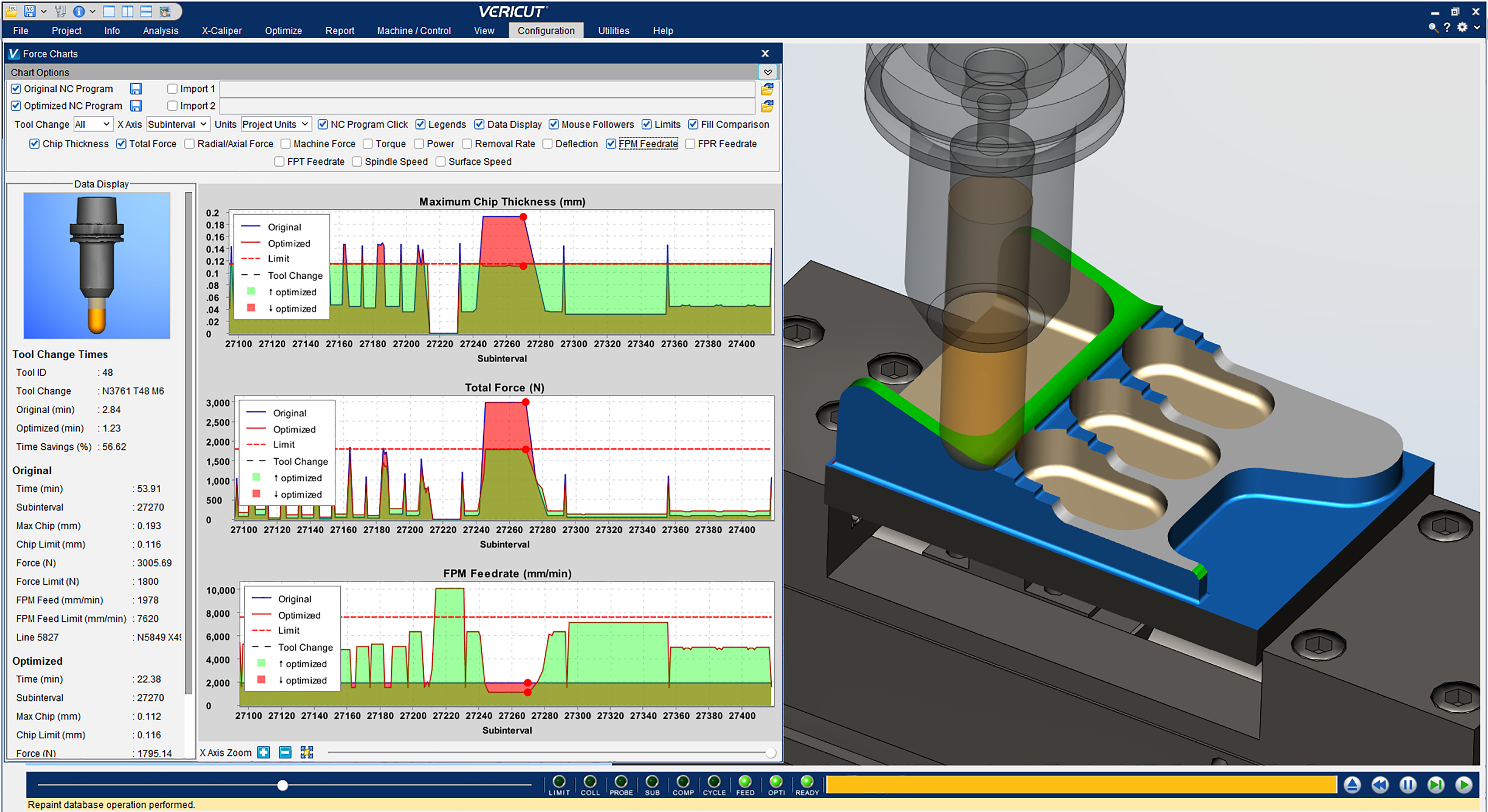Switch to two-column view layout icon

127,11
